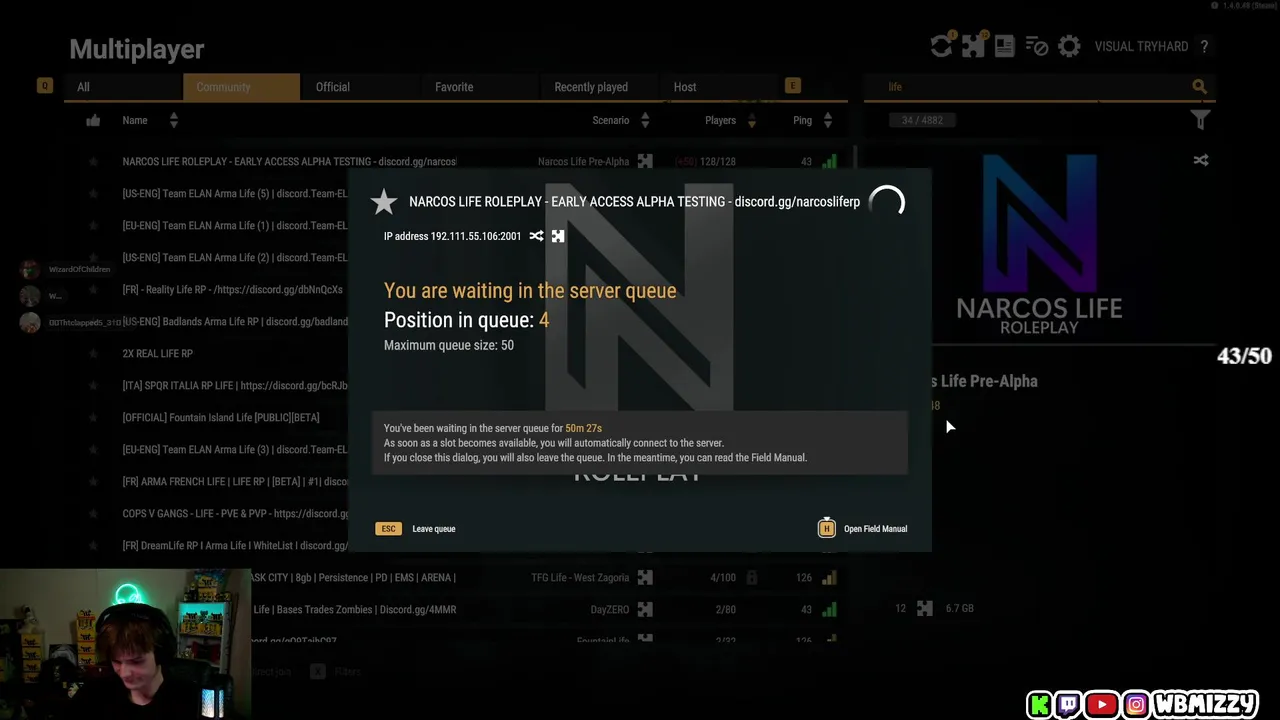Click crossplay icon next to IP address
This screenshot has width=1280, height=720.
[537, 236]
